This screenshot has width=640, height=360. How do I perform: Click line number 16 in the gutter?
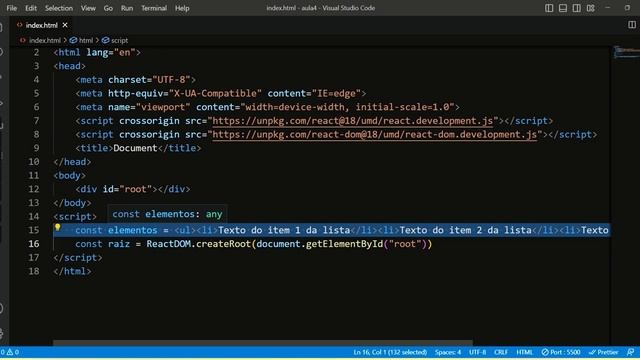click(x=33, y=244)
